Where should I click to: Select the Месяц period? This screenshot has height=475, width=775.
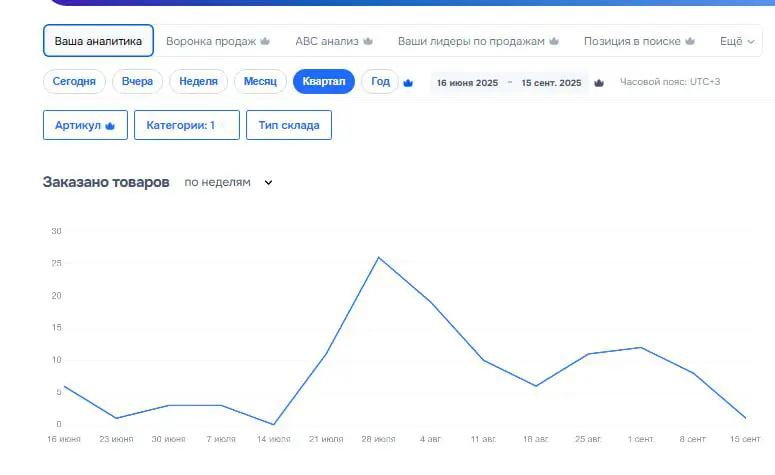(260, 82)
